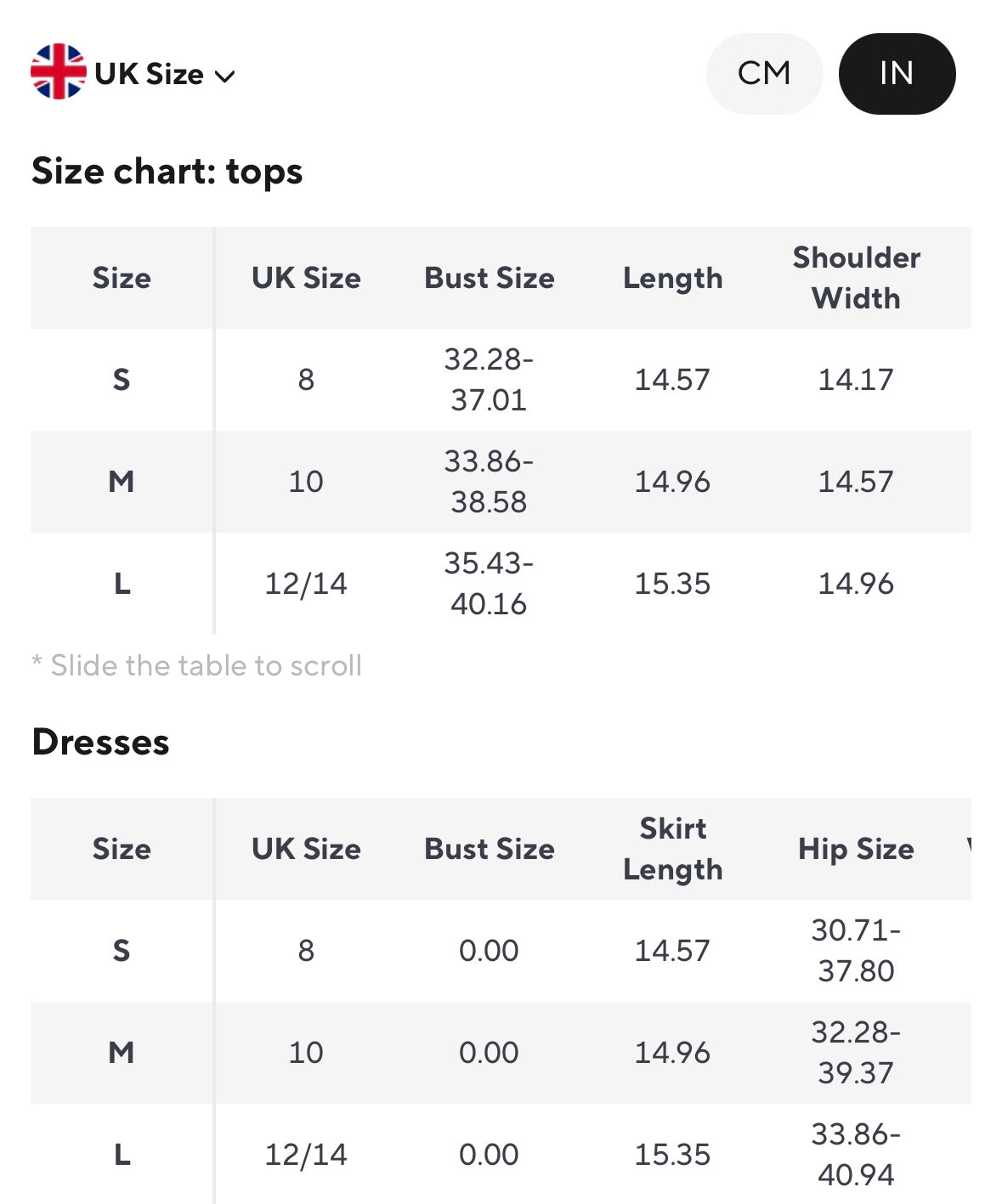The width and height of the screenshot is (1002, 1204).
Task: Click bust size 32.28-37.01 cell
Action: (x=489, y=380)
